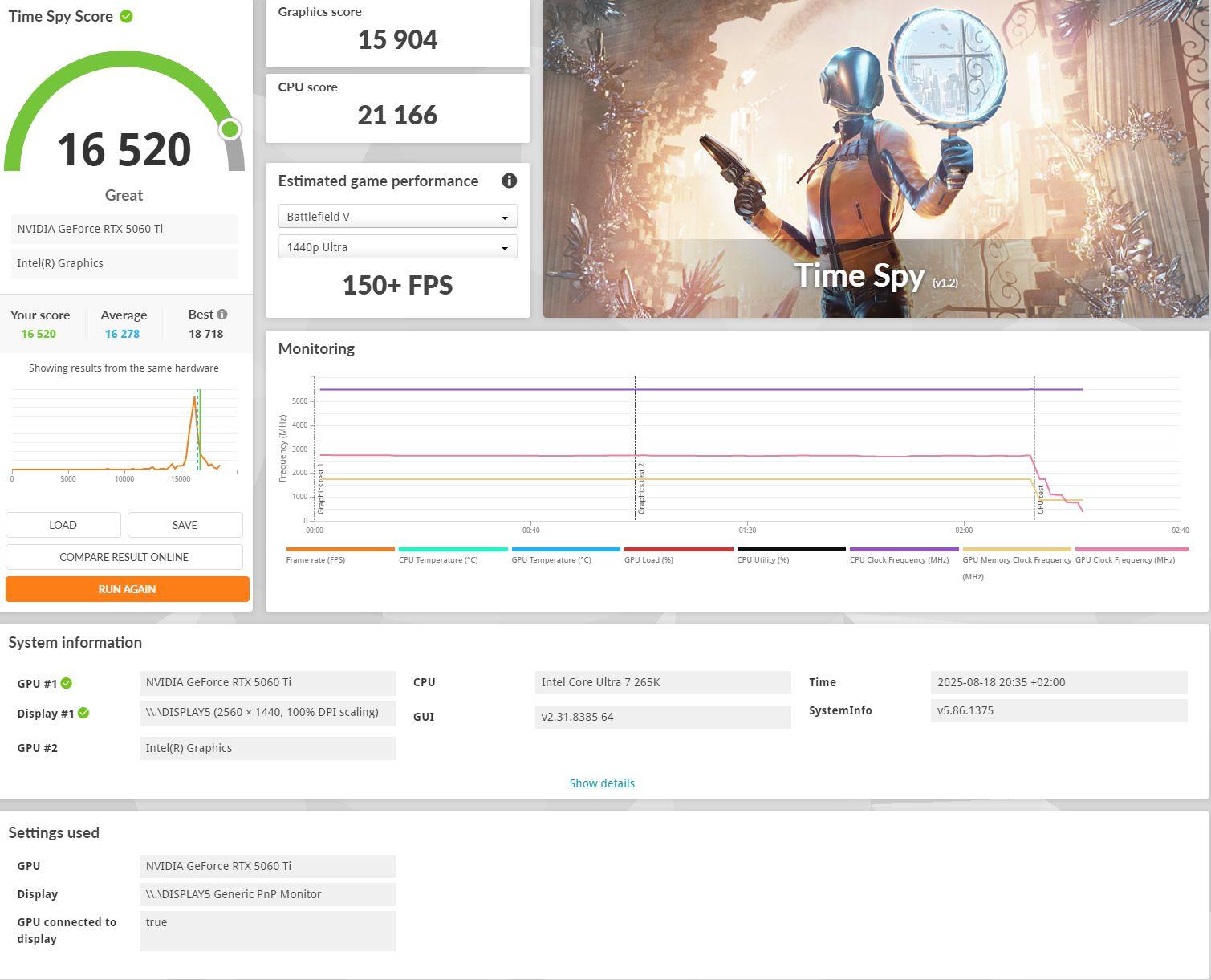Expand the 1440p Ultra resolution dropdown
Screen dimensions: 1211x980
tap(397, 247)
